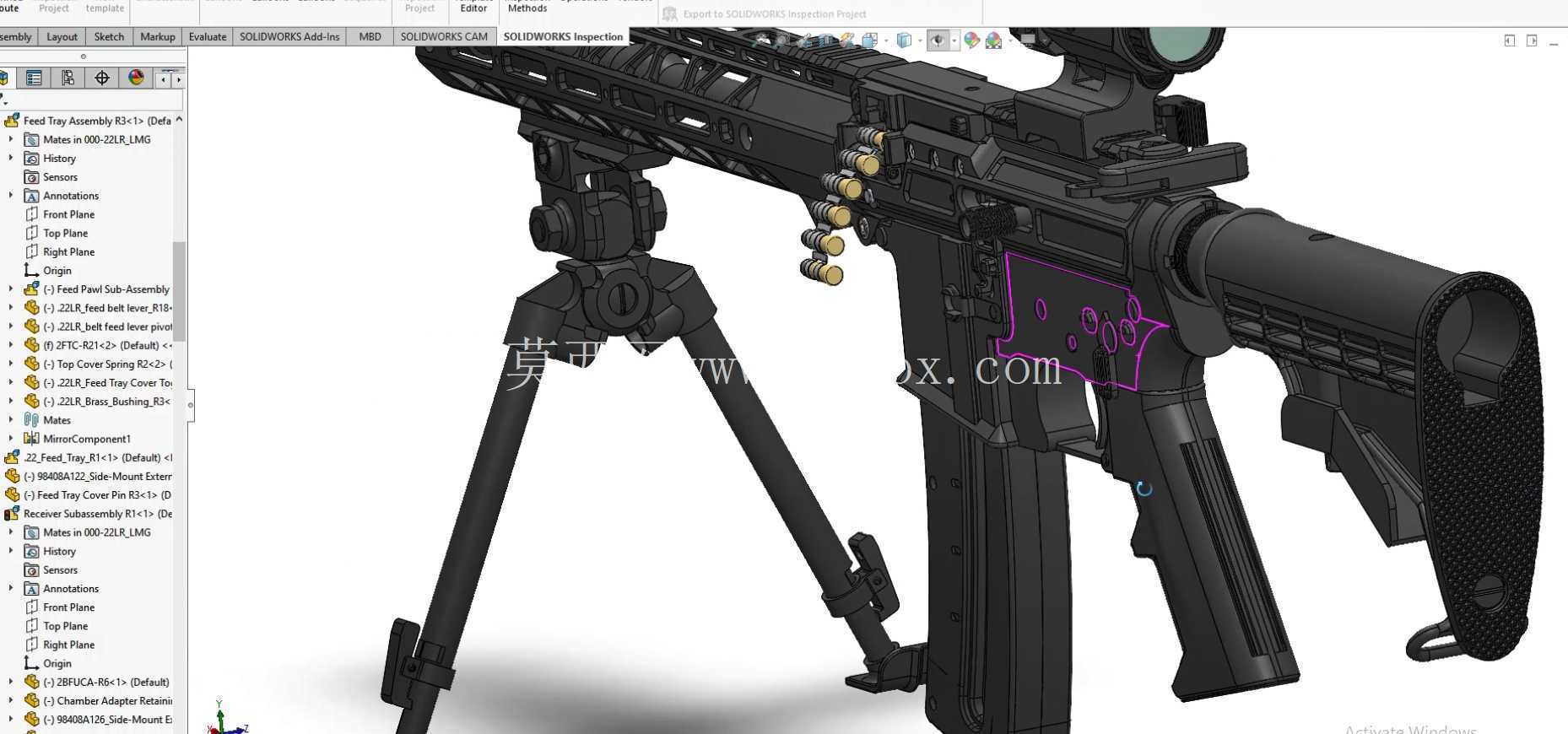This screenshot has width=1568, height=734.
Task: Switch to the Evaluate tab
Action: point(208,36)
